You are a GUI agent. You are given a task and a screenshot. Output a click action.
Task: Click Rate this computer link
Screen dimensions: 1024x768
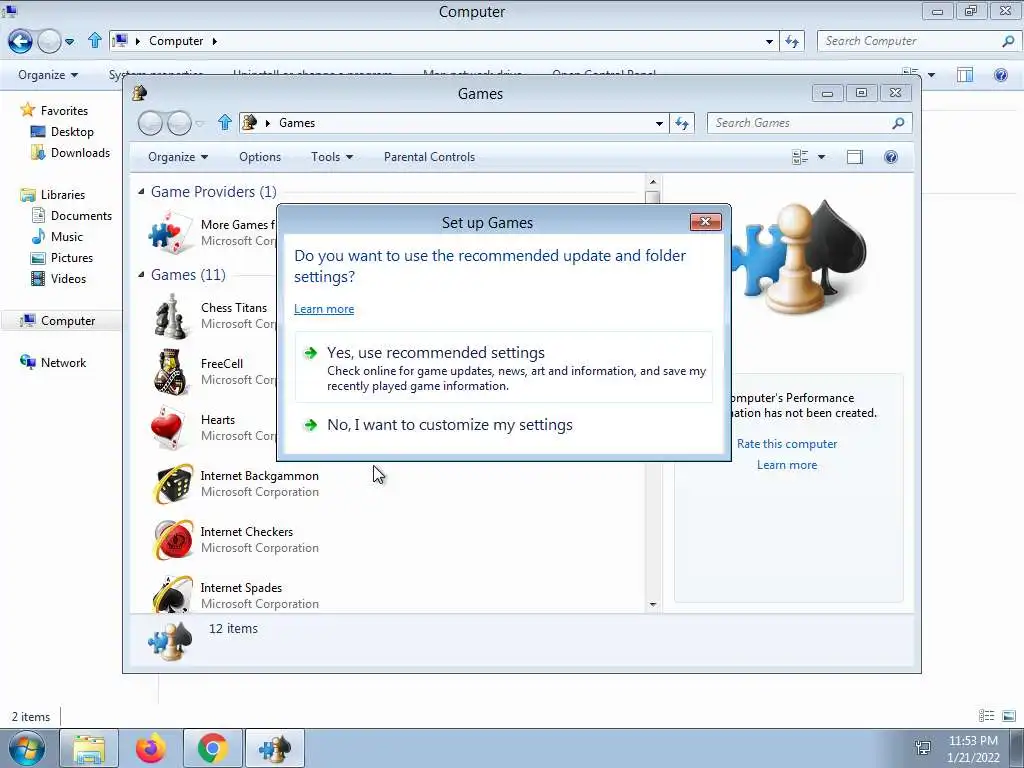pyautogui.click(x=787, y=443)
